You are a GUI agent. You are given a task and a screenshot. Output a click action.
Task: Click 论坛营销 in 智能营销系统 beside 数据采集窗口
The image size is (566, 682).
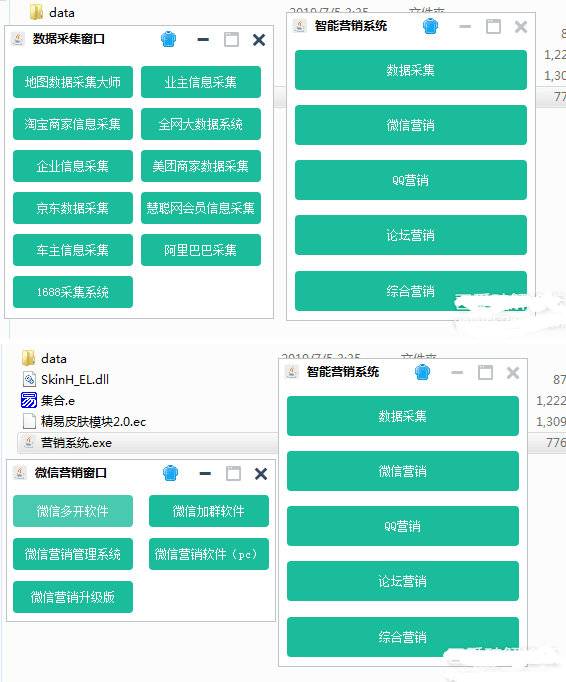411,235
